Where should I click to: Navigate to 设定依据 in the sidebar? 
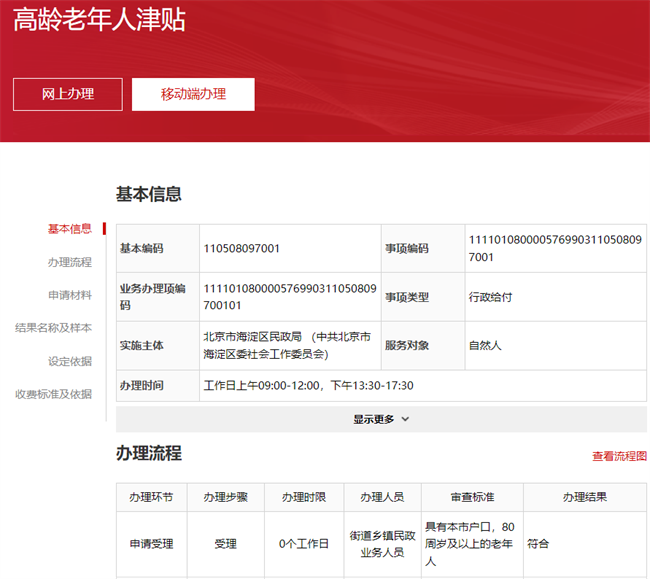[70, 361]
